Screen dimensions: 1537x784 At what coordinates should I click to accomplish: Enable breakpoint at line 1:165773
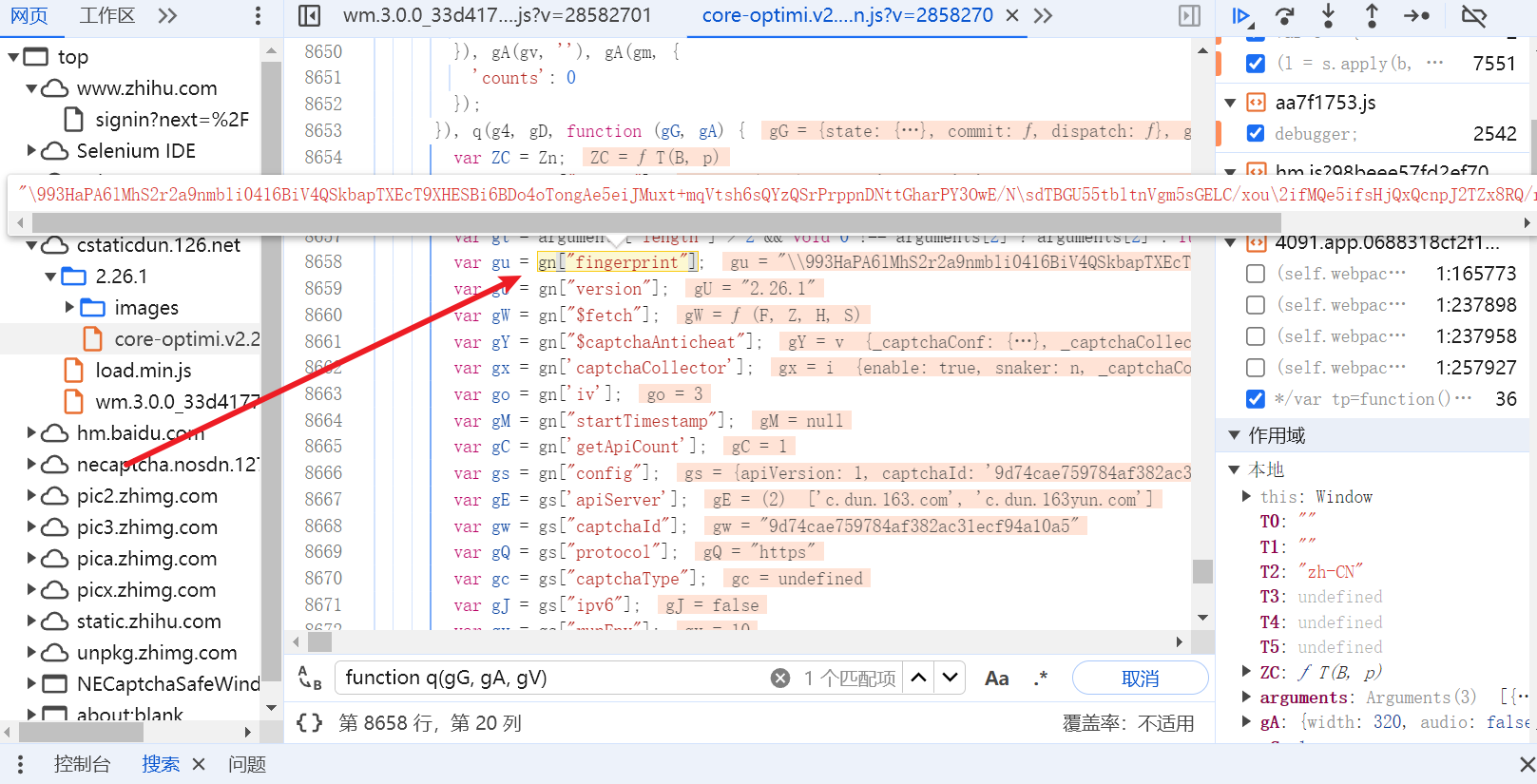(1256, 274)
